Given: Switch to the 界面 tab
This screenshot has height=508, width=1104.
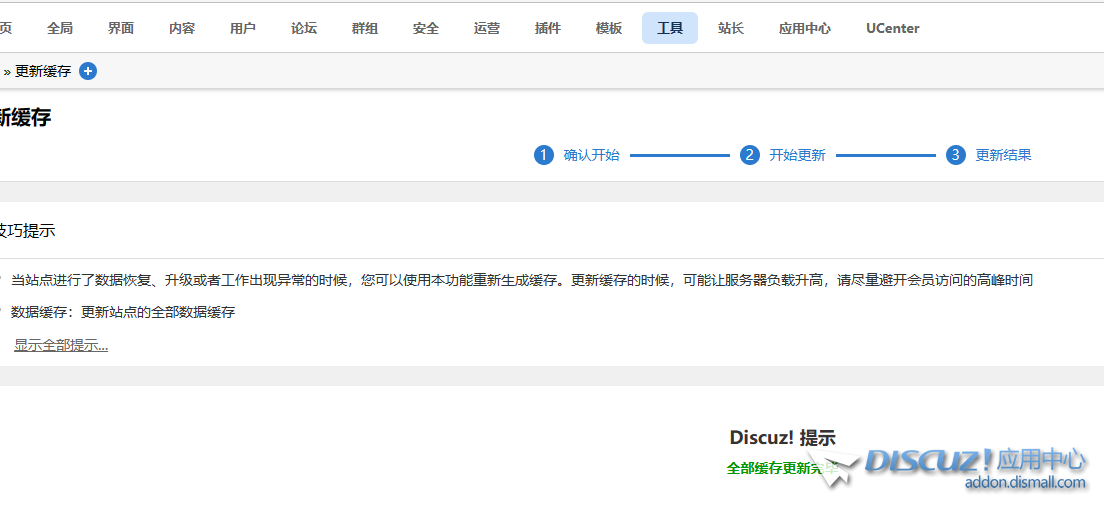Looking at the screenshot, I should 121,28.
